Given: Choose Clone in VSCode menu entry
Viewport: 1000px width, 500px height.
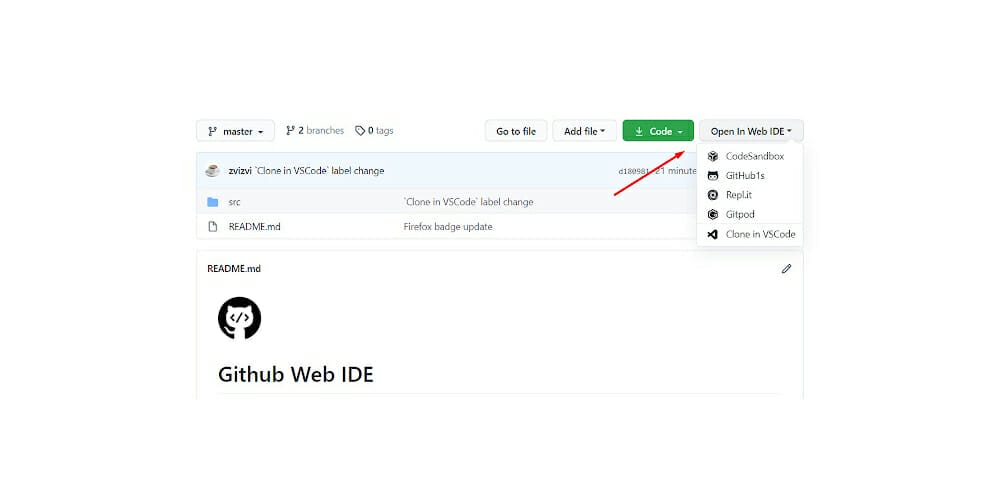Looking at the screenshot, I should (750, 234).
